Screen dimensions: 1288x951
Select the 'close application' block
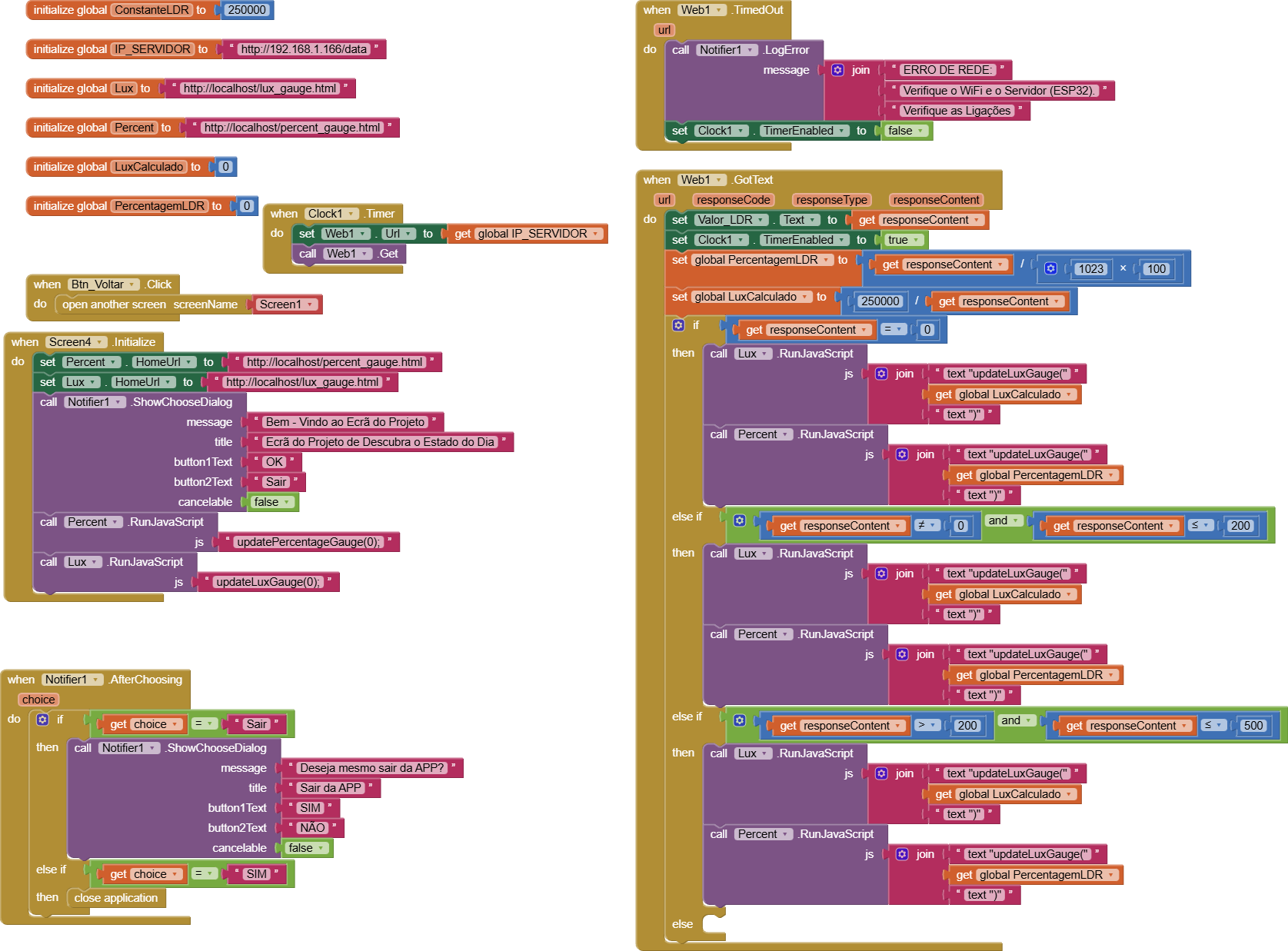116,898
